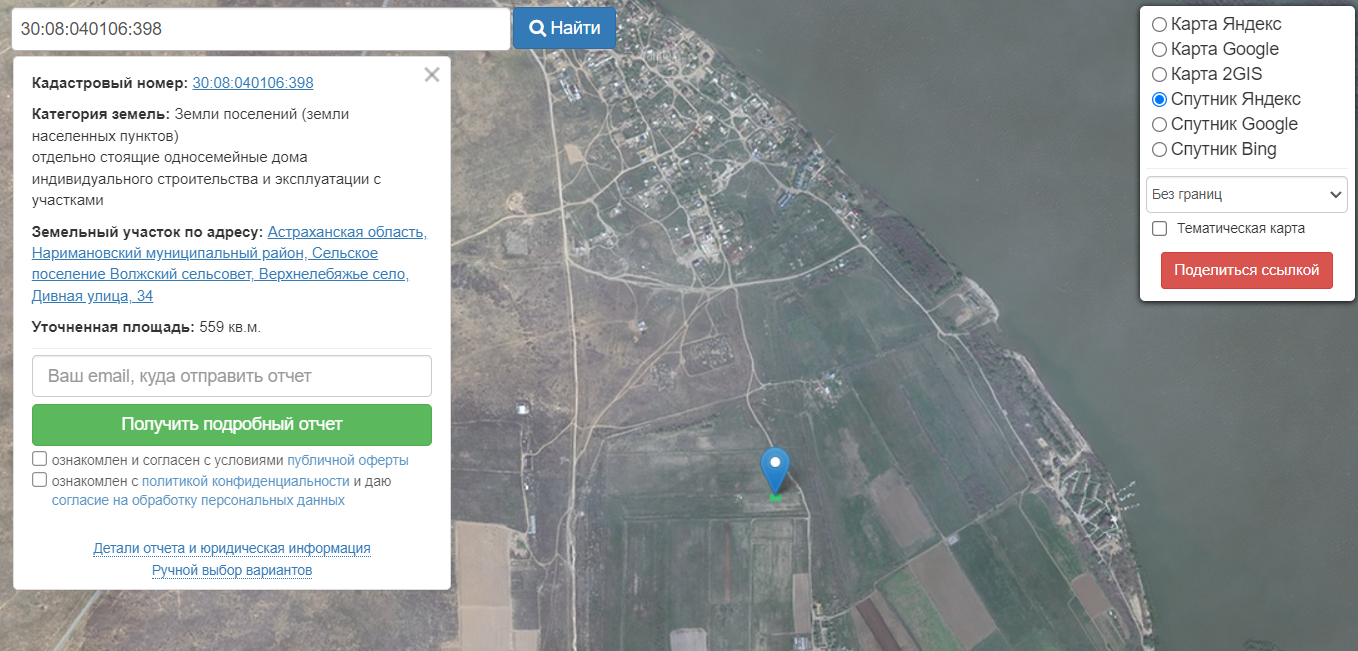Click the Найти search button
The width and height of the screenshot is (1358, 651).
pyautogui.click(x=564, y=28)
